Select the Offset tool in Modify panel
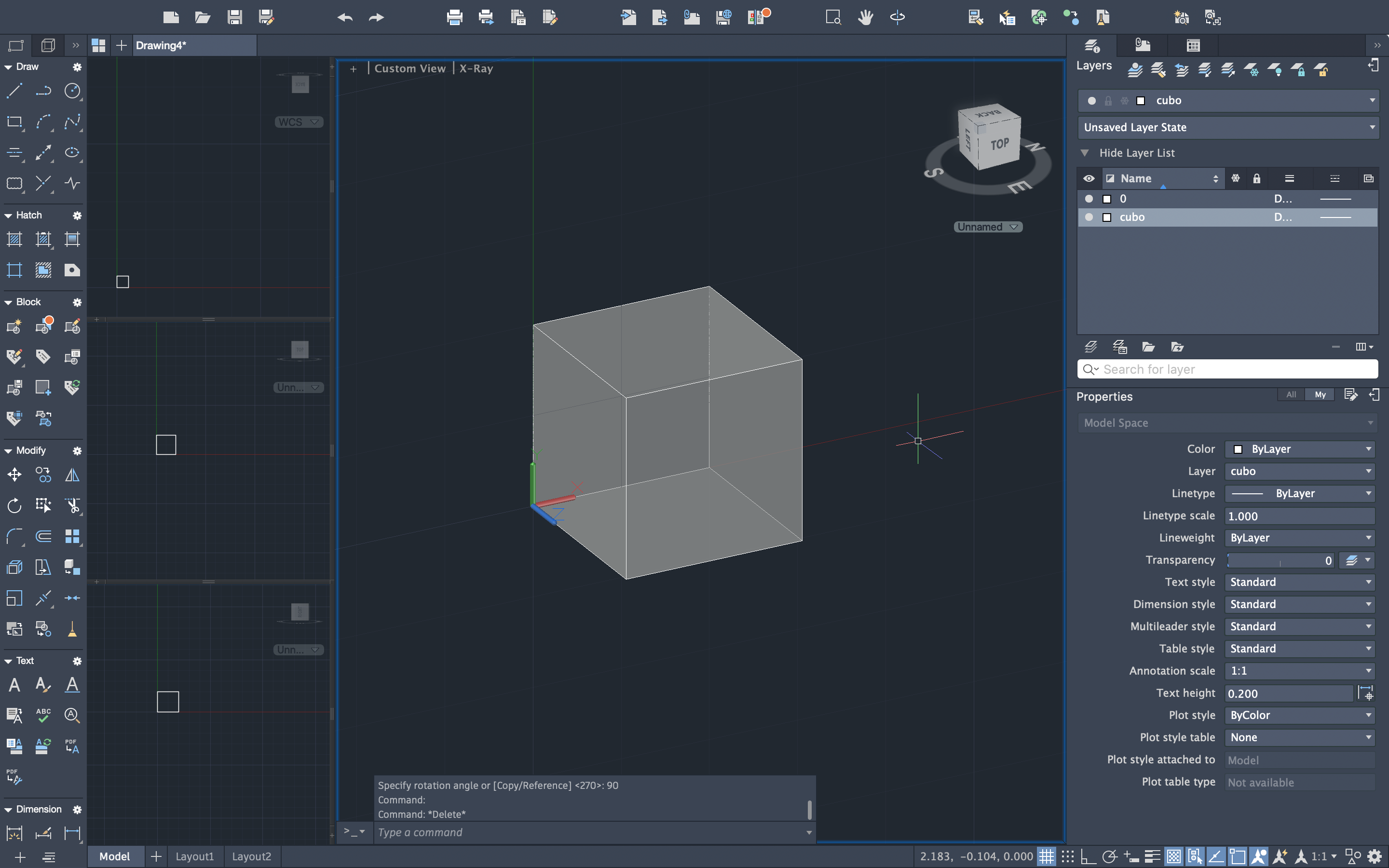Viewport: 1389px width, 868px height. click(43, 536)
